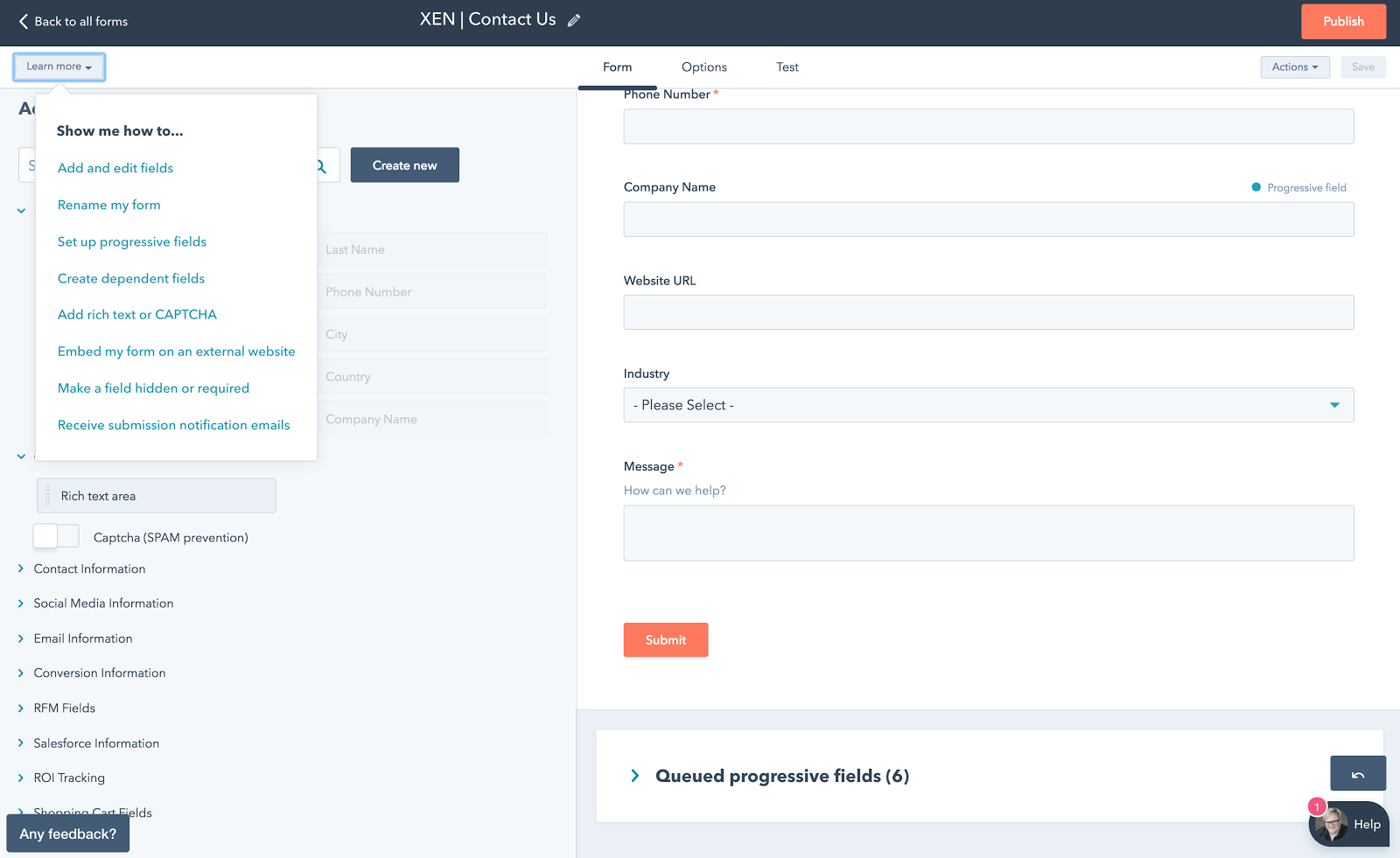The height and width of the screenshot is (858, 1400).
Task: Toggle Captcha SPAM prevention switch
Action: 56,536
